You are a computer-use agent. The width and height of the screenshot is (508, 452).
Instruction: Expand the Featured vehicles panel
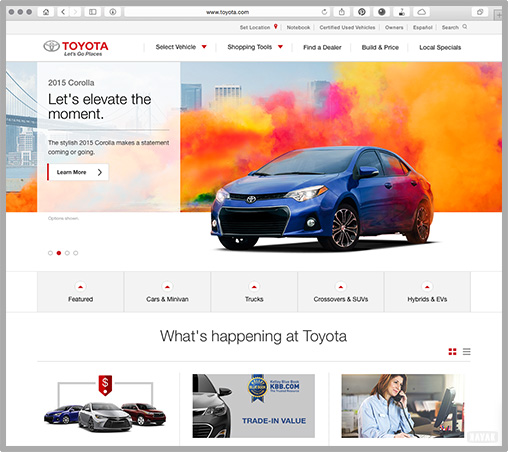[80, 292]
